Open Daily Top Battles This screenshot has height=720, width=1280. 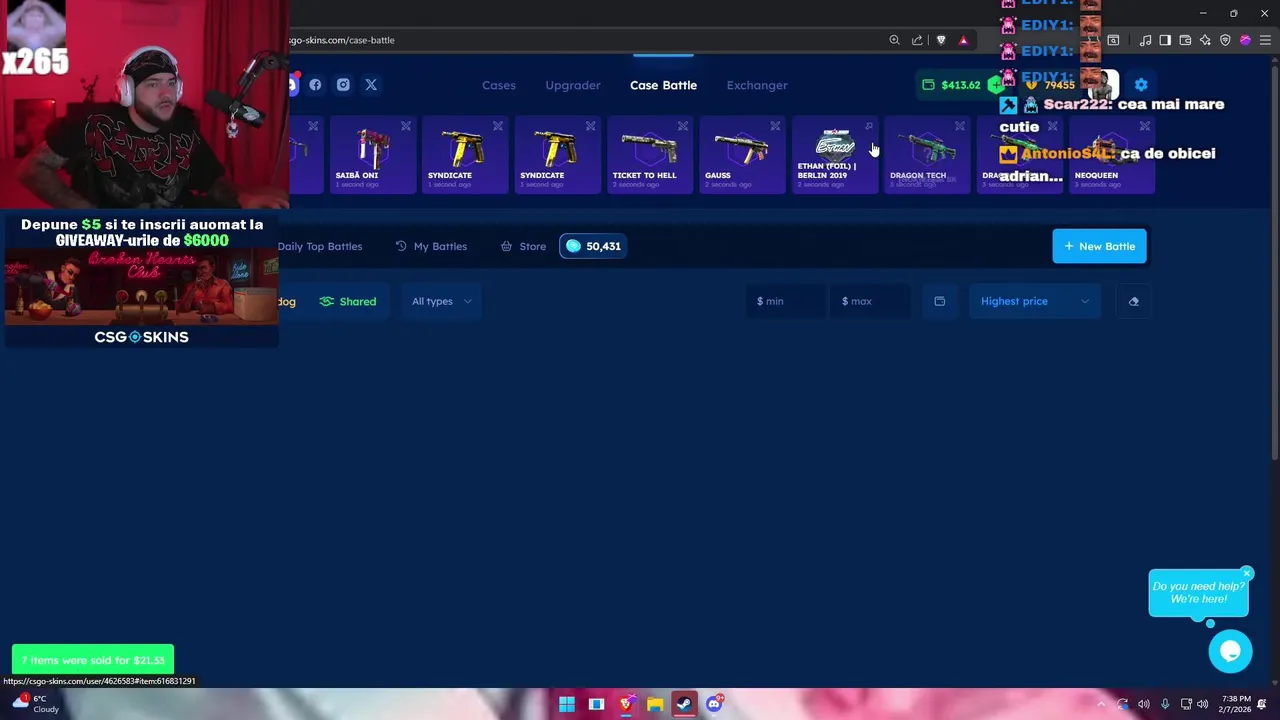320,246
